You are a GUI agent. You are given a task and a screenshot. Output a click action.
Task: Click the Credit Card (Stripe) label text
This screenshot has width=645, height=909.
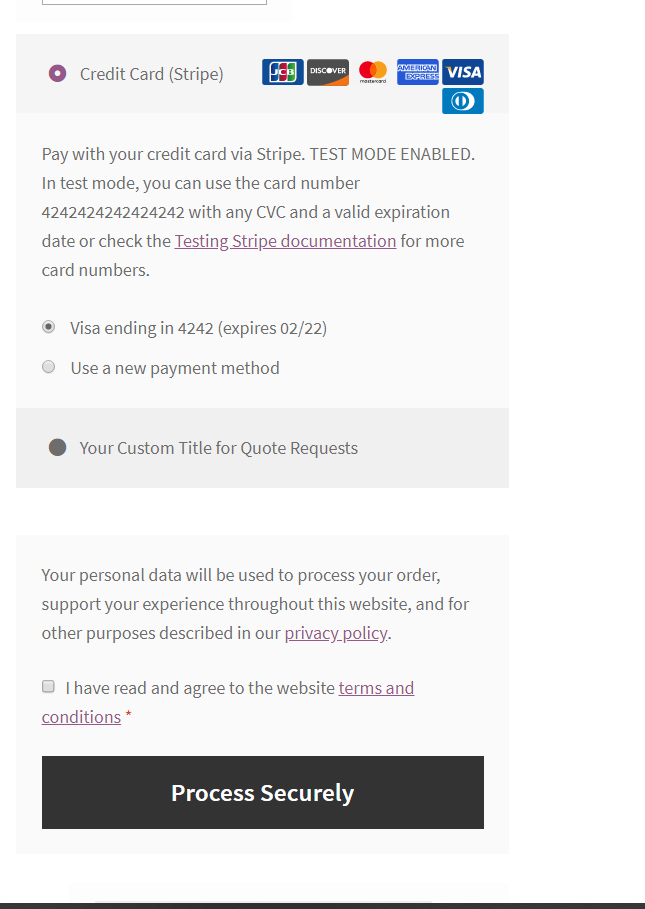click(x=152, y=74)
